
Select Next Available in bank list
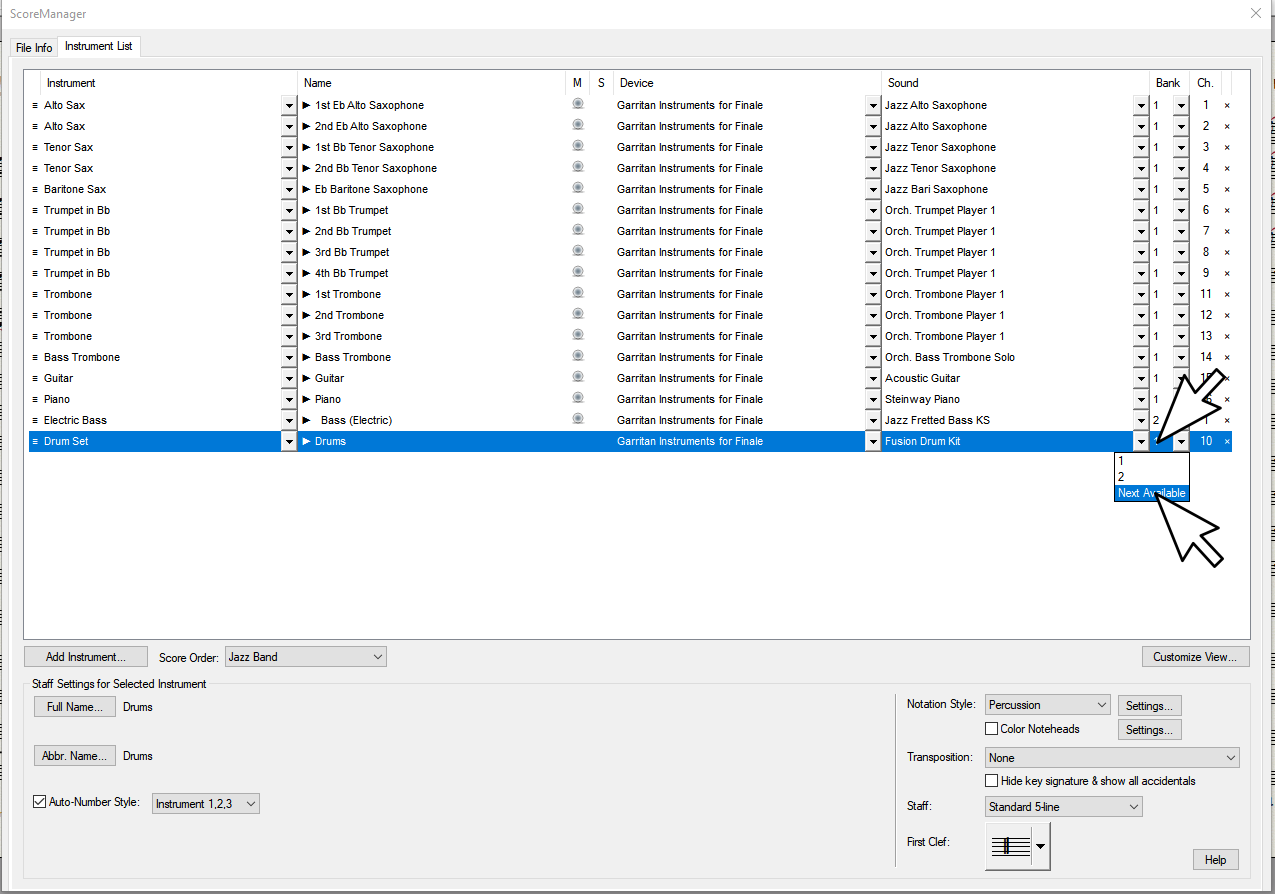[1151, 493]
